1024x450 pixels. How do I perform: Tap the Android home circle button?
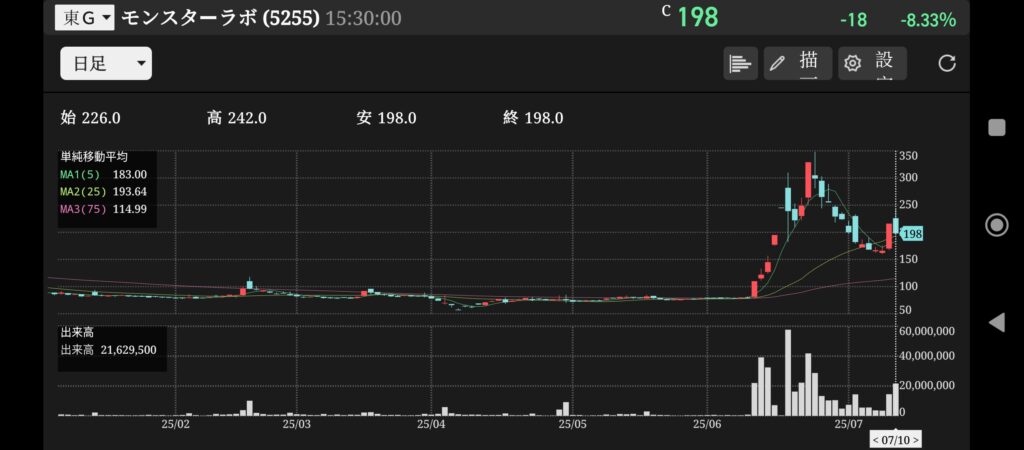(997, 225)
